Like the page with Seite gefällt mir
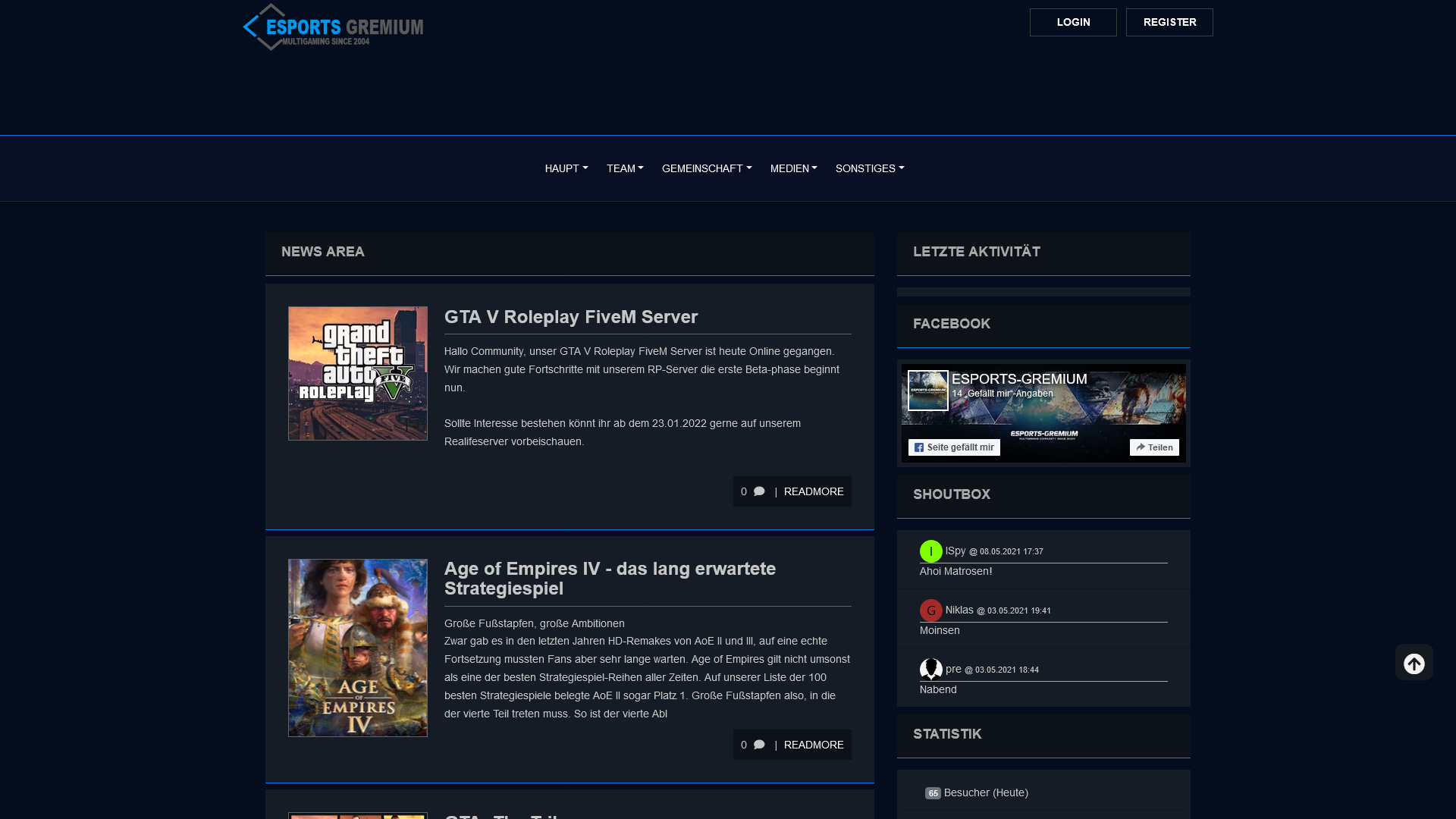 (x=954, y=447)
